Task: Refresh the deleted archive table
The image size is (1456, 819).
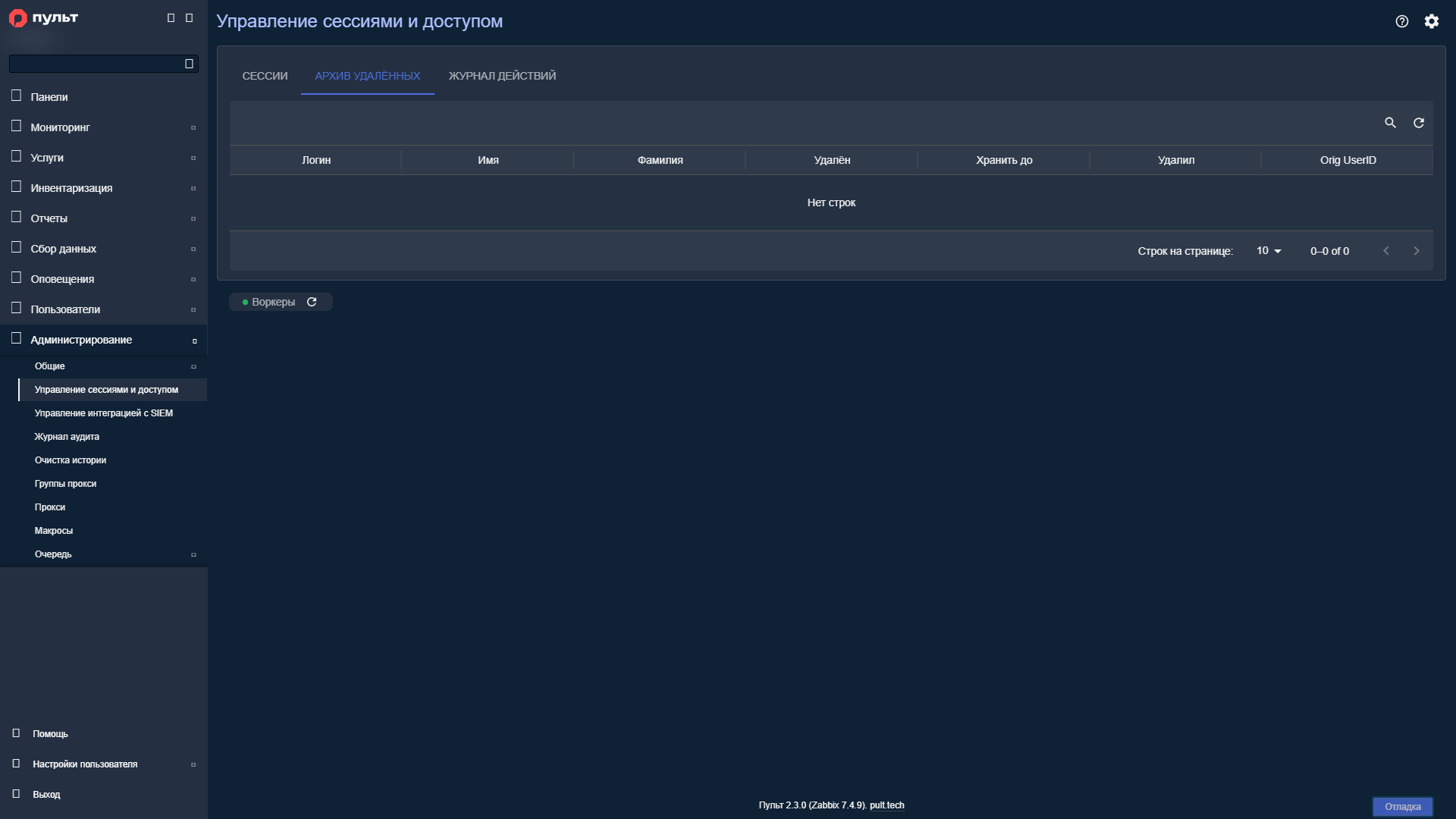Action: tap(1419, 123)
